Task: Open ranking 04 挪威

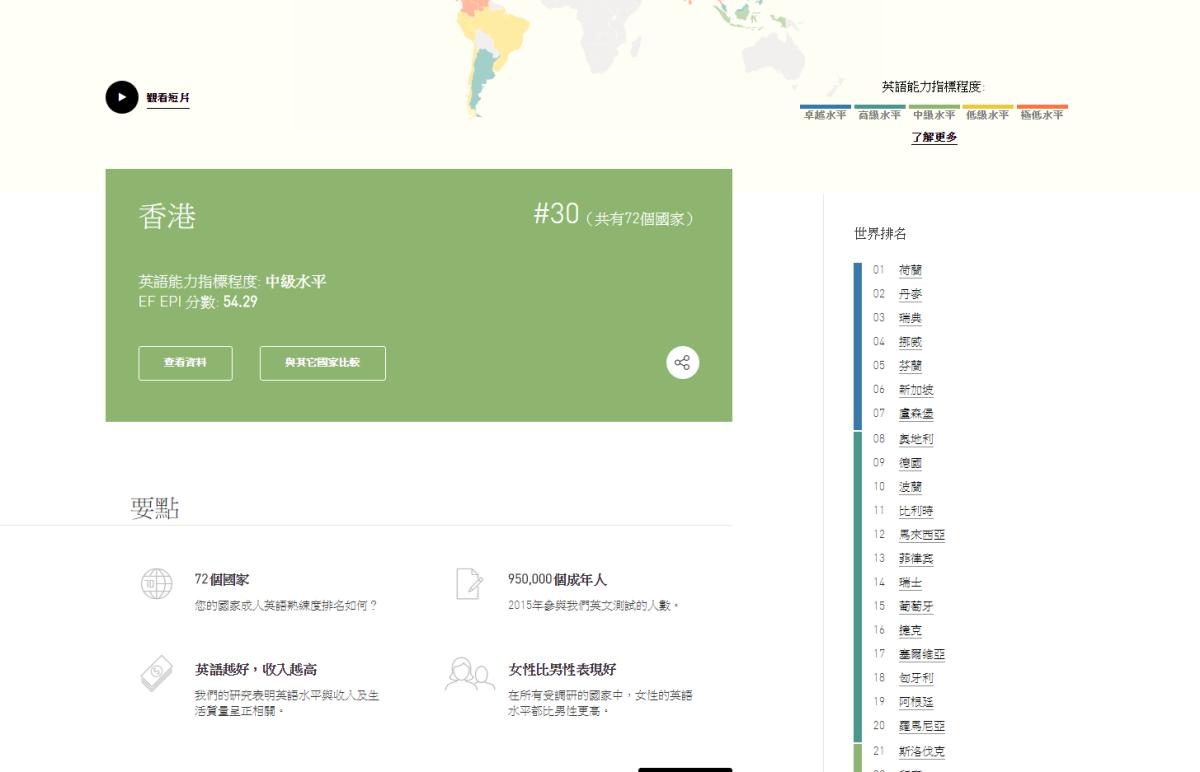Action: tap(910, 342)
